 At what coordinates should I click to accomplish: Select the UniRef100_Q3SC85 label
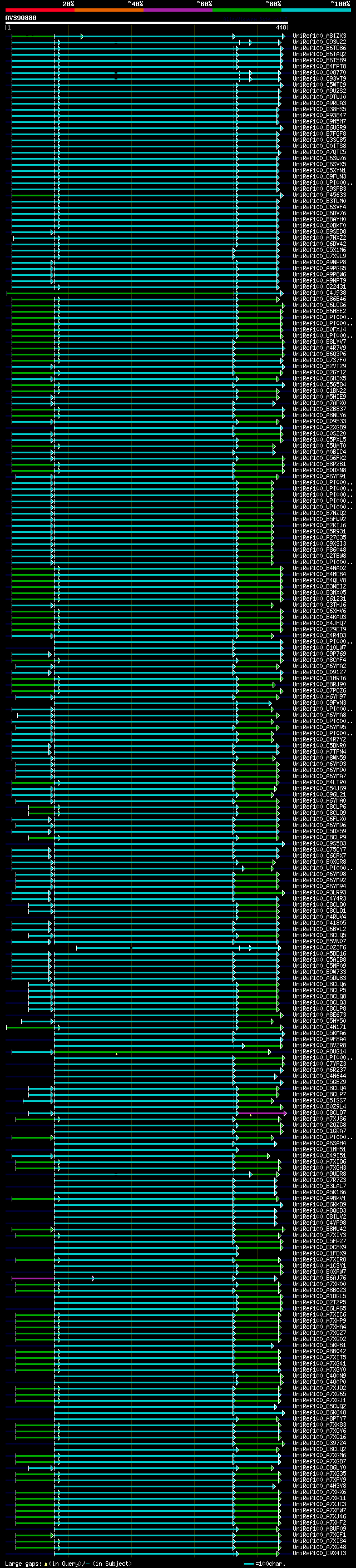tap(319, 140)
